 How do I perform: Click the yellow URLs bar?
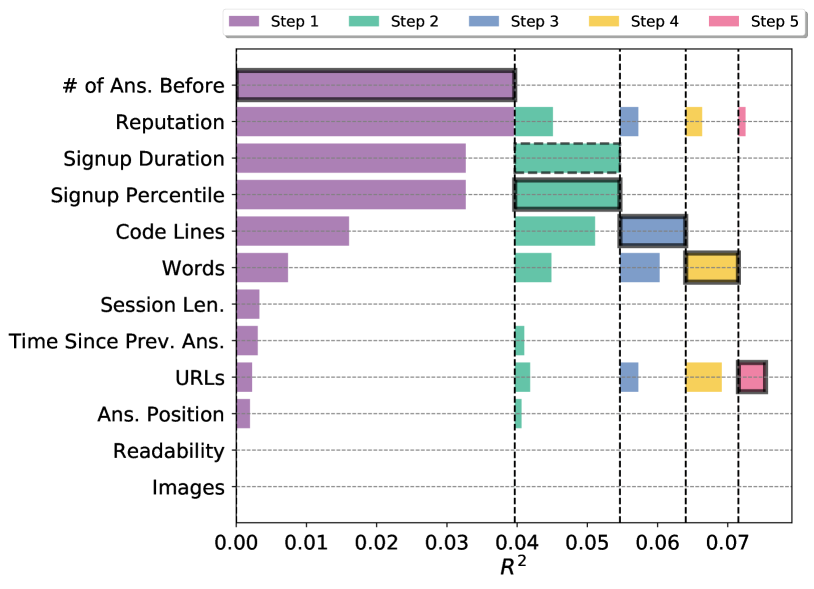coord(704,377)
